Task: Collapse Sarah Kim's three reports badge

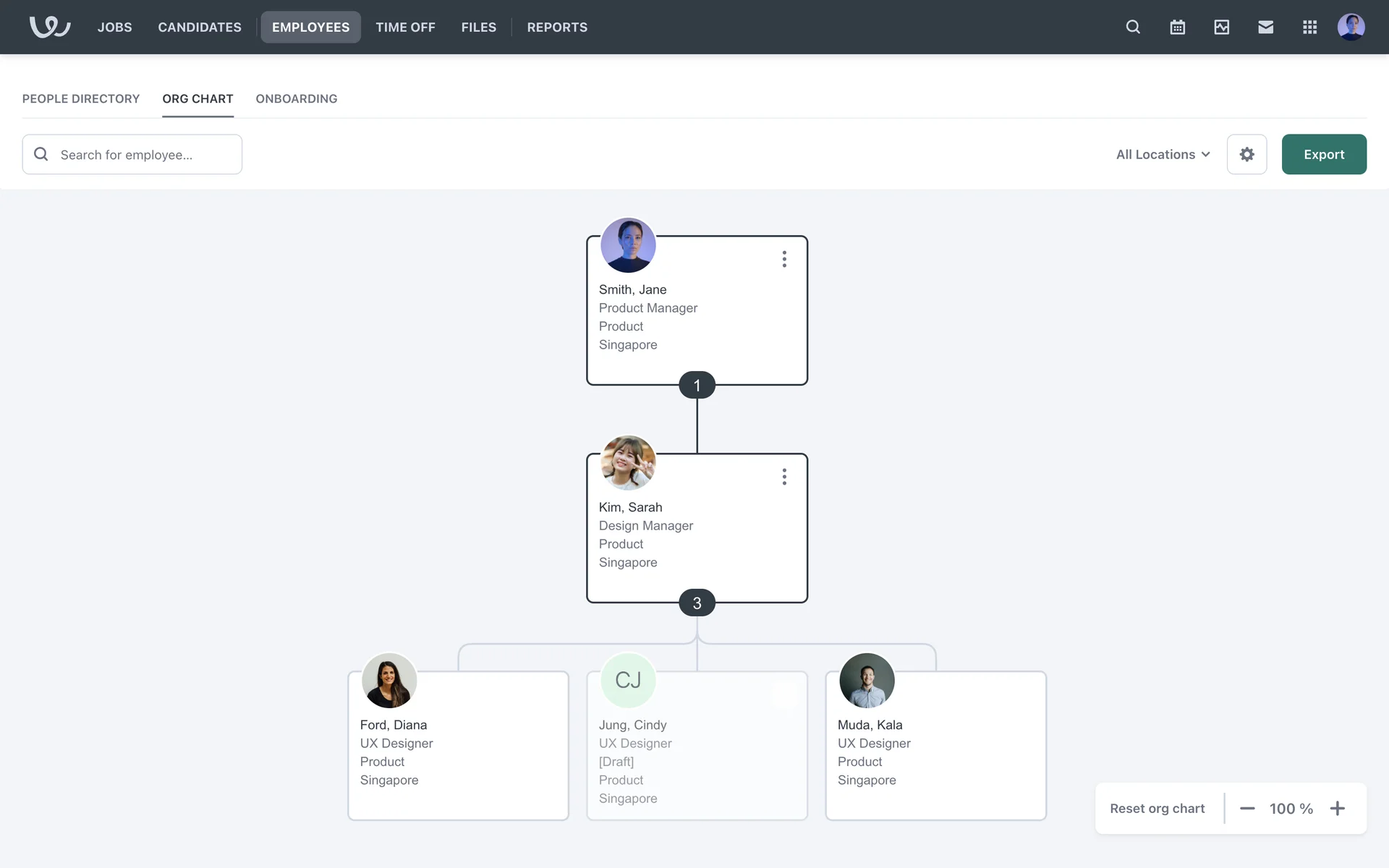Action: pyautogui.click(x=697, y=603)
